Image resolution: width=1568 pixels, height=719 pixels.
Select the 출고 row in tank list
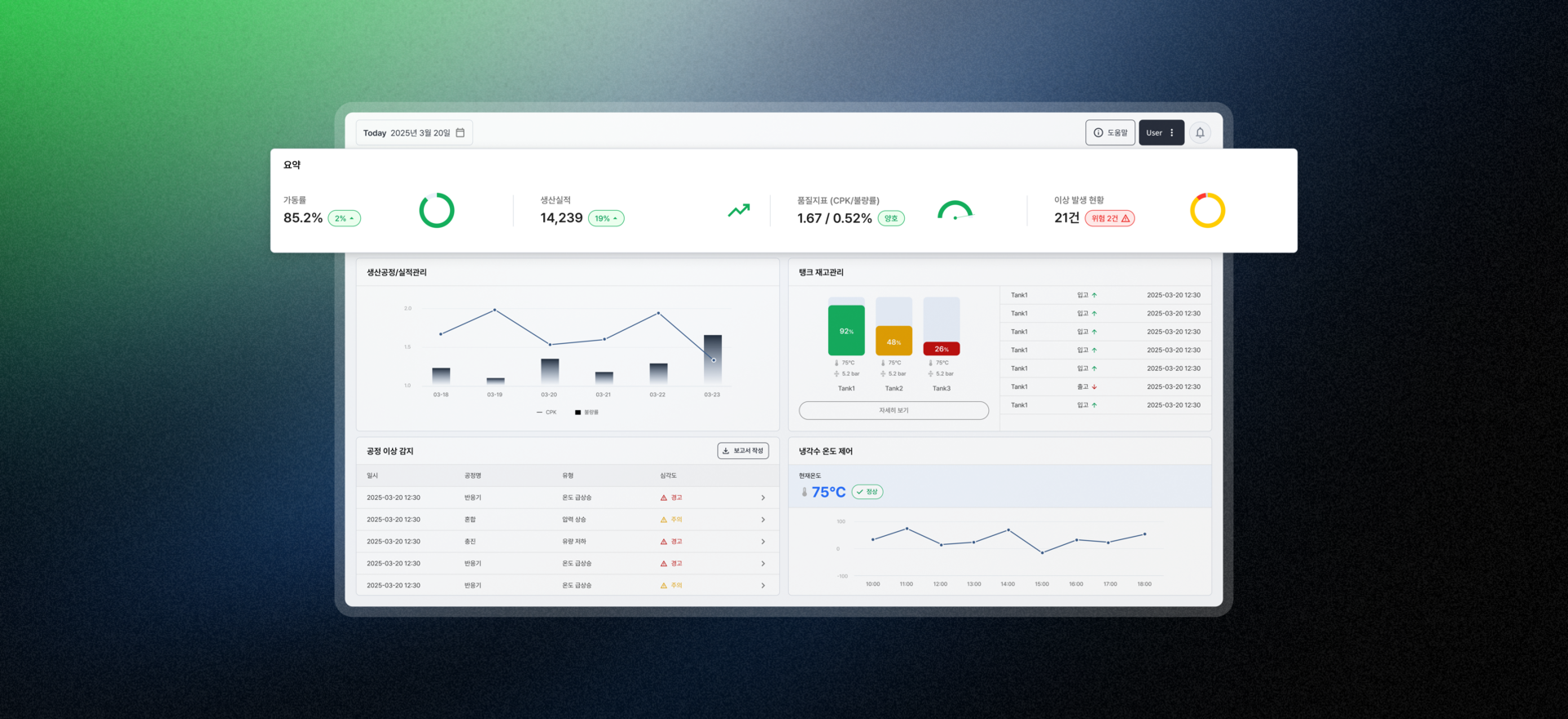[1106, 387]
